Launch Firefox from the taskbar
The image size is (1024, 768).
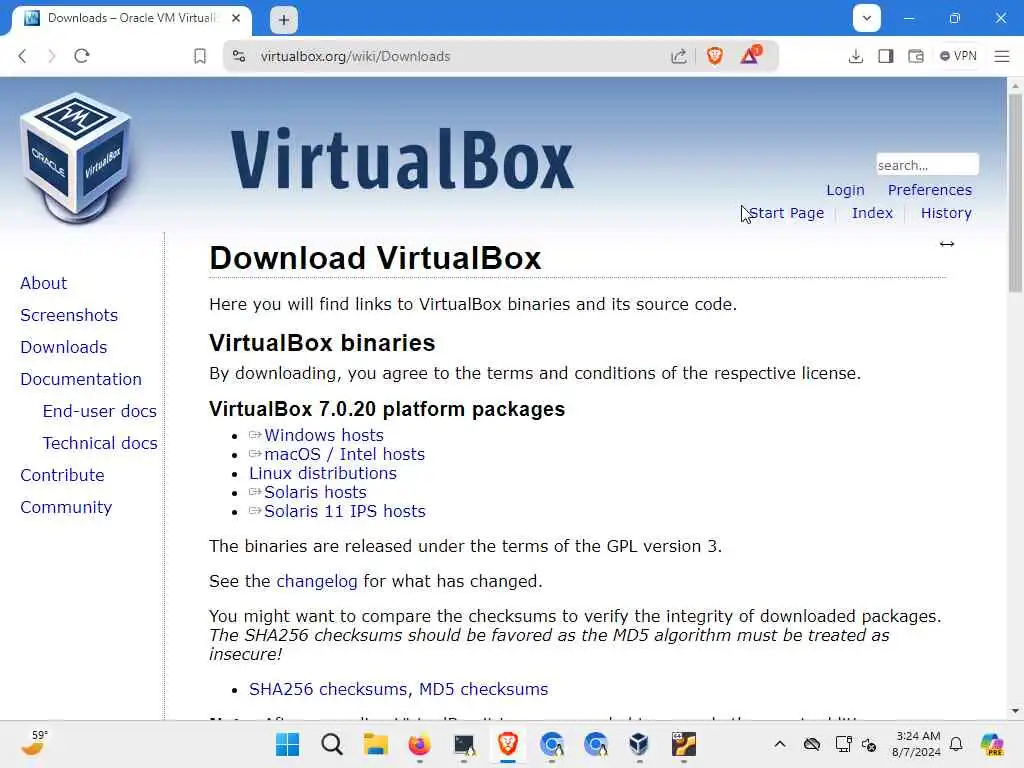point(419,744)
